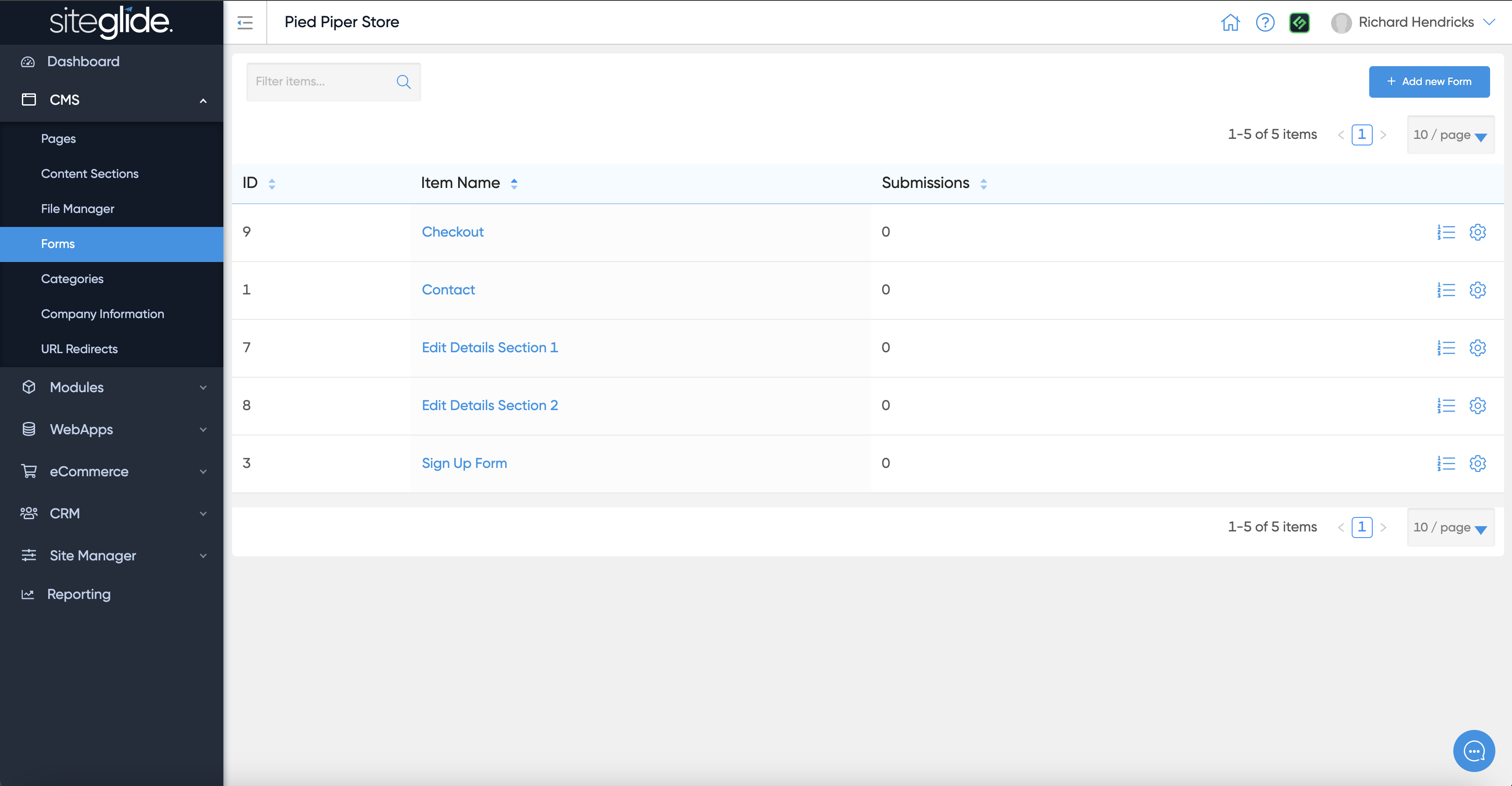Open Edit Details Section 1 link

[x=490, y=347]
